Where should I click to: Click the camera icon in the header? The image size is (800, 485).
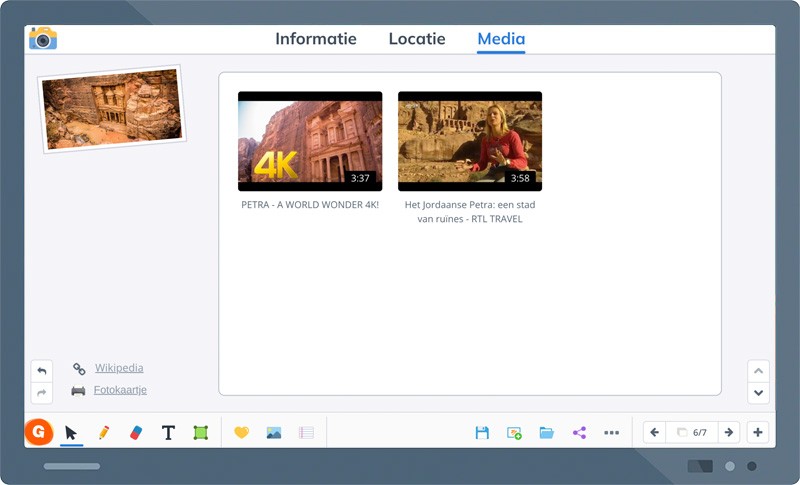[x=43, y=38]
